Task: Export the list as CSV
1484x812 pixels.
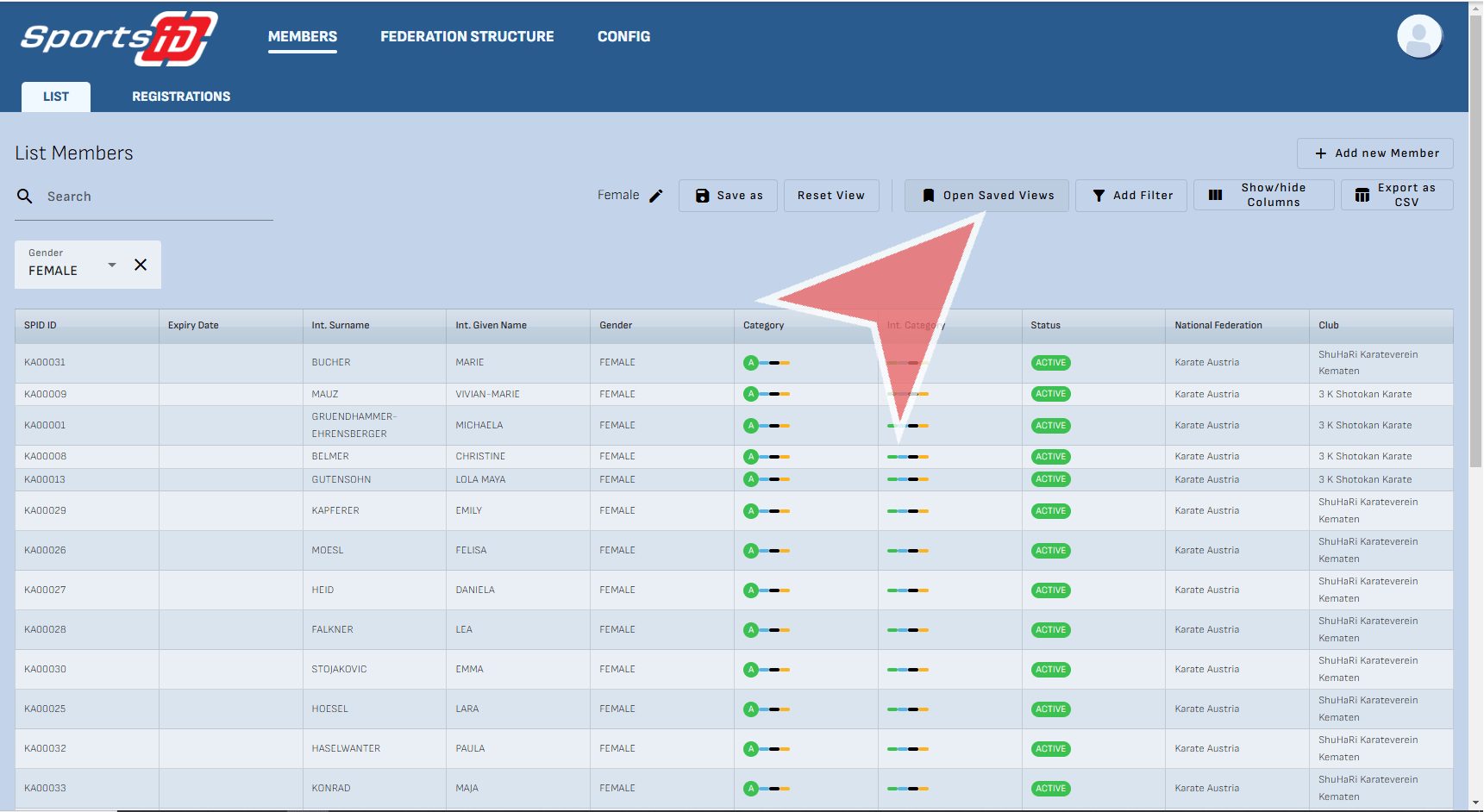Action: (1396, 195)
